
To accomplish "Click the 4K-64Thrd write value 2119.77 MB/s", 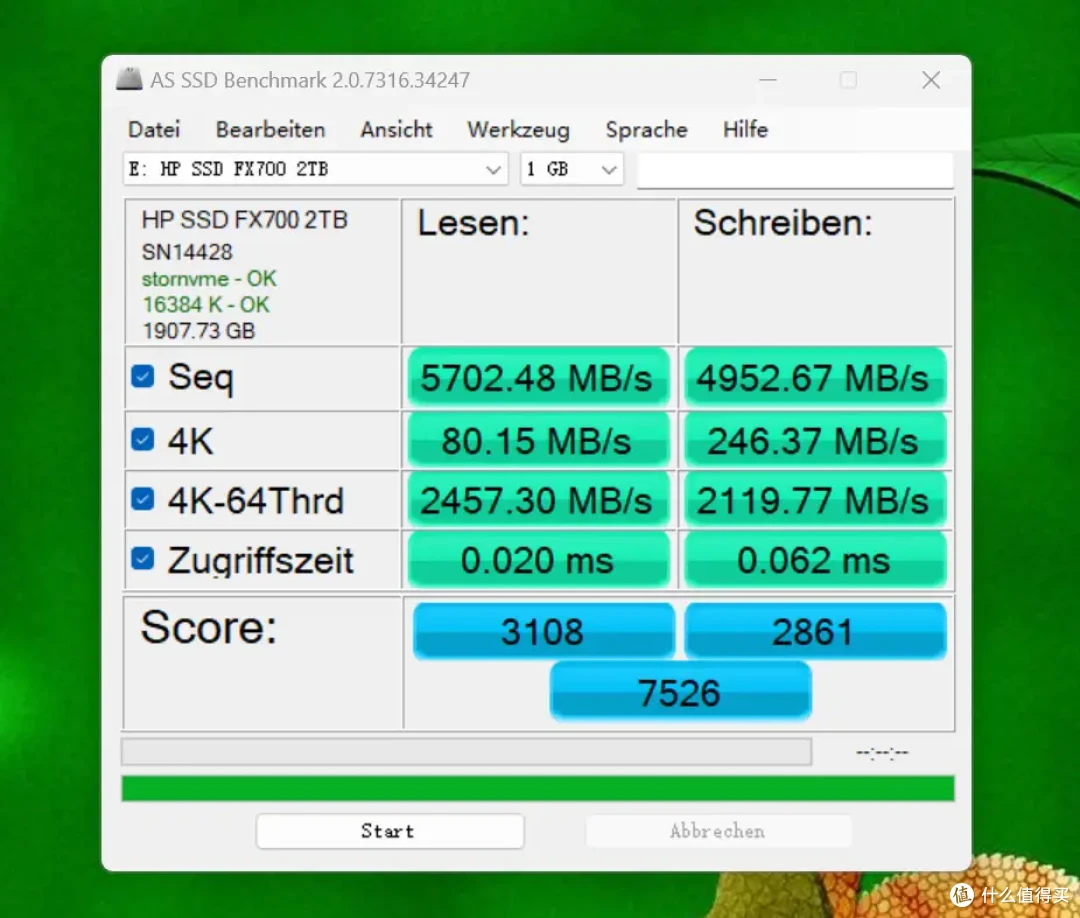I will pyautogui.click(x=815, y=500).
